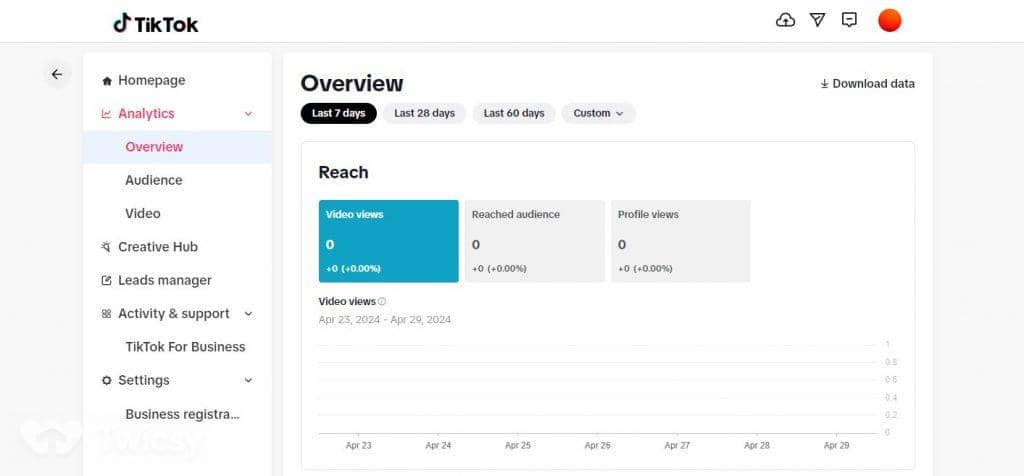Click the Analytics sidebar label
The image size is (1024, 476).
146,114
